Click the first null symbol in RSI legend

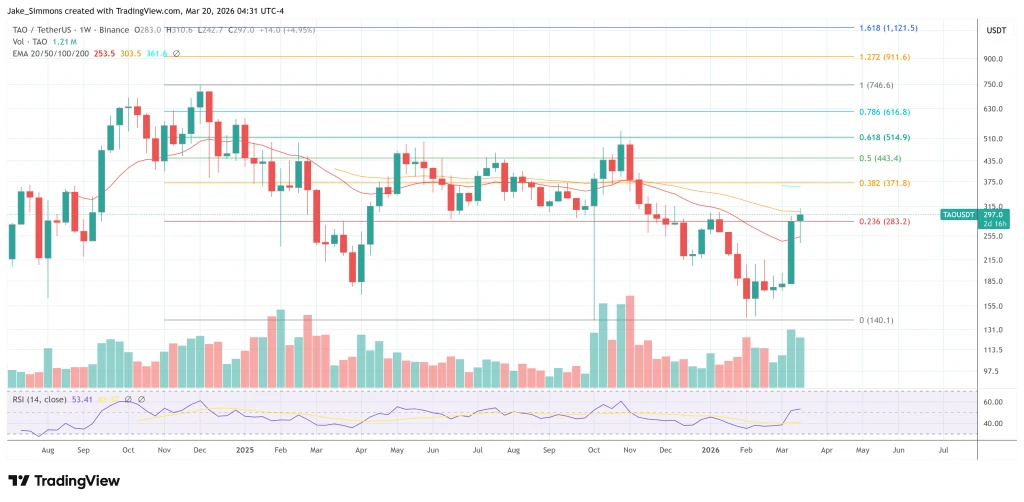click(x=128, y=399)
